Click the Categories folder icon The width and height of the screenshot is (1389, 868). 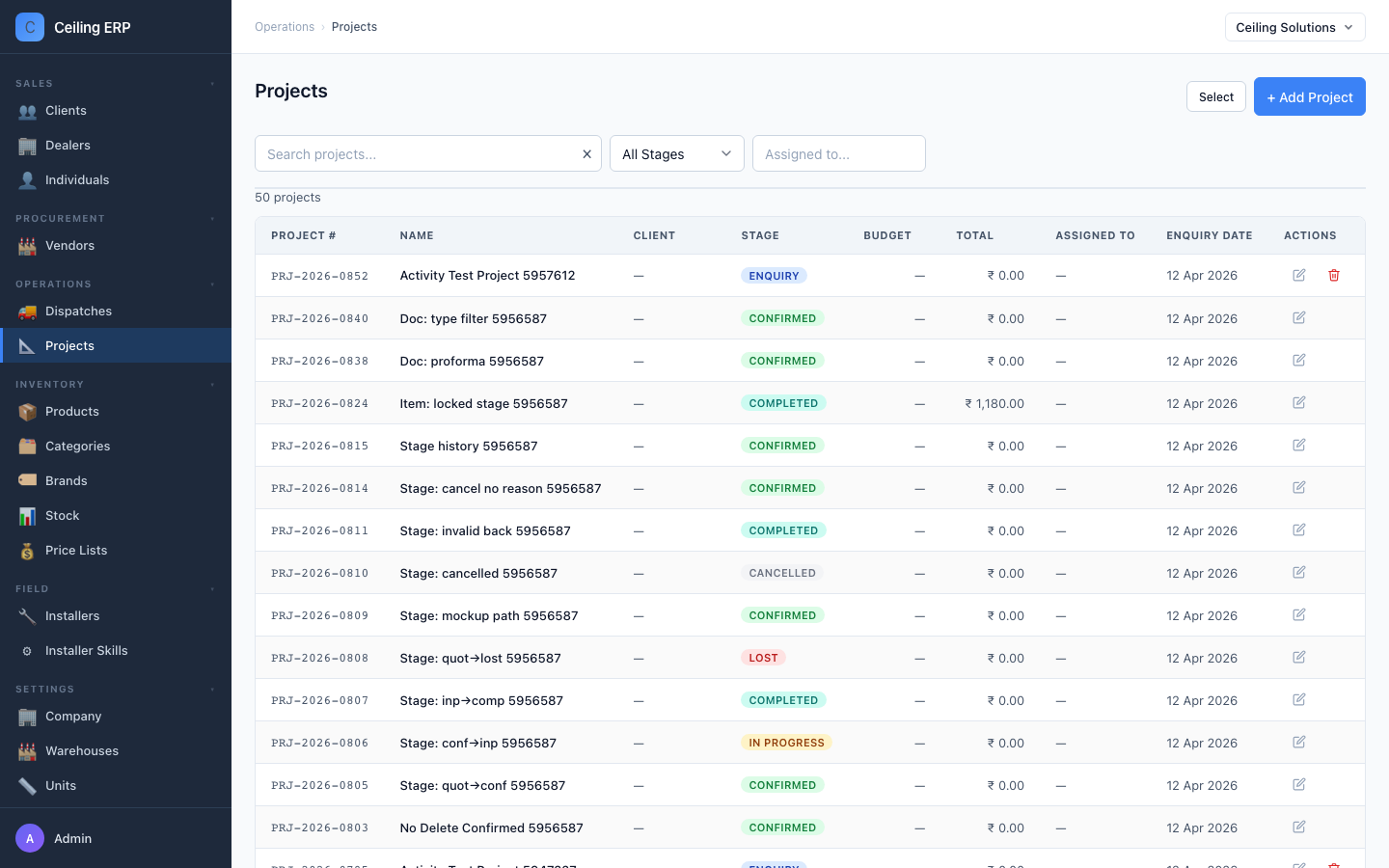tap(27, 447)
